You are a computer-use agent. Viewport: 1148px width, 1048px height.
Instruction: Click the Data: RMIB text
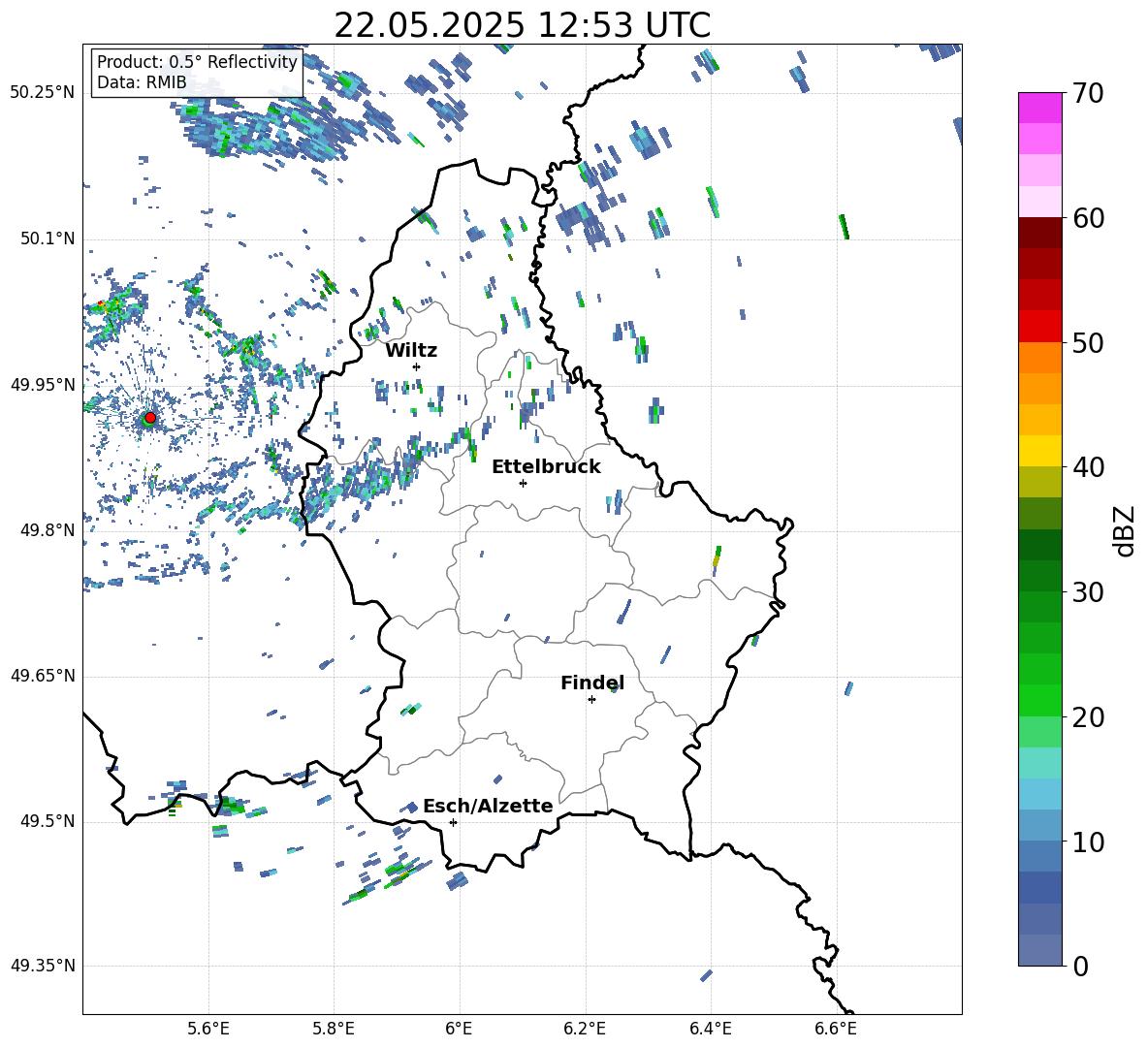tap(142, 82)
